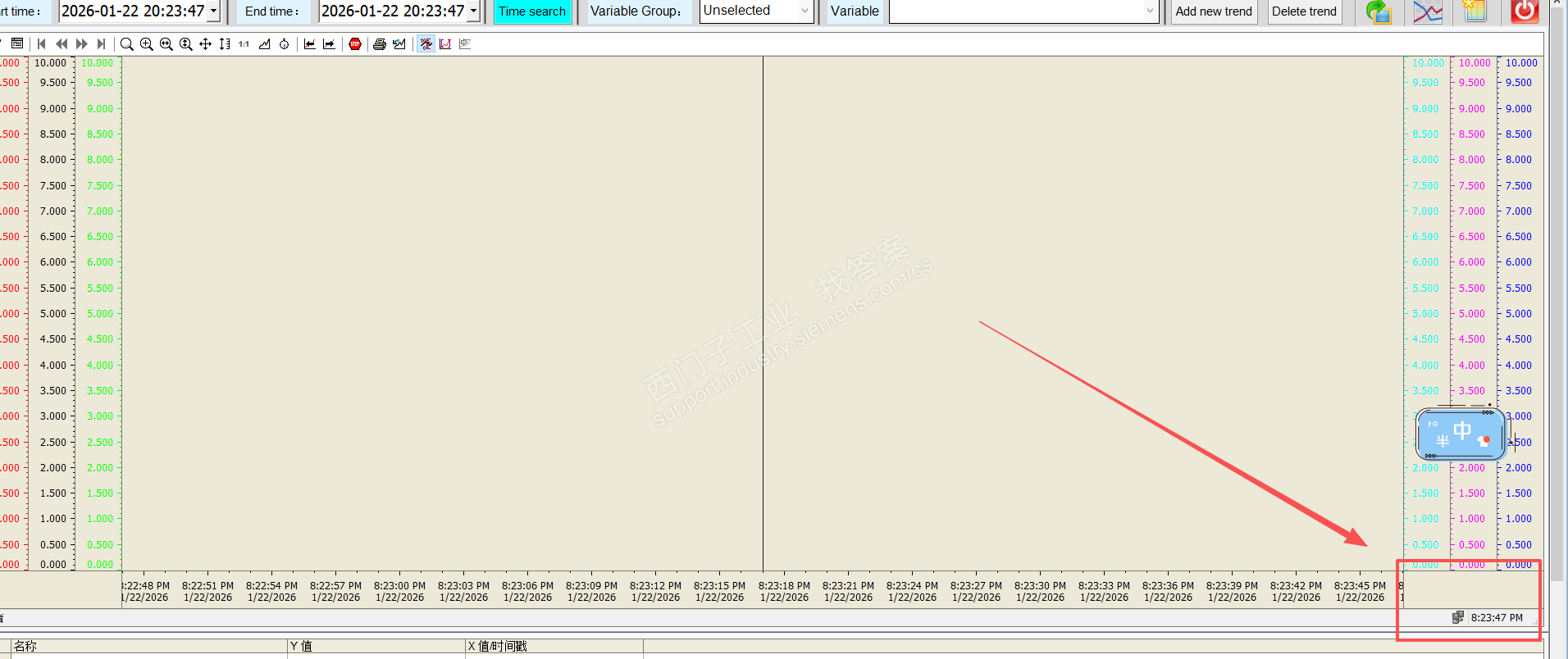Expand the Variable Group combo box
This screenshot has height=659, width=1568.
pos(805,11)
